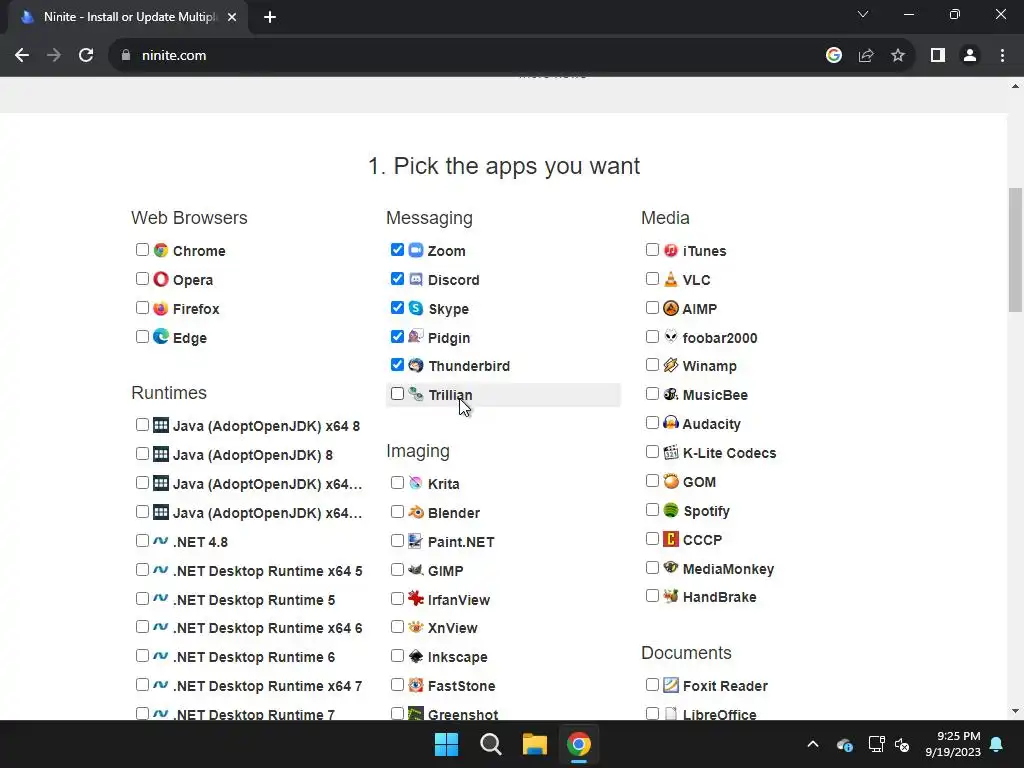This screenshot has height=768, width=1024.
Task: Toggle the browser side panel
Action: coord(938,56)
